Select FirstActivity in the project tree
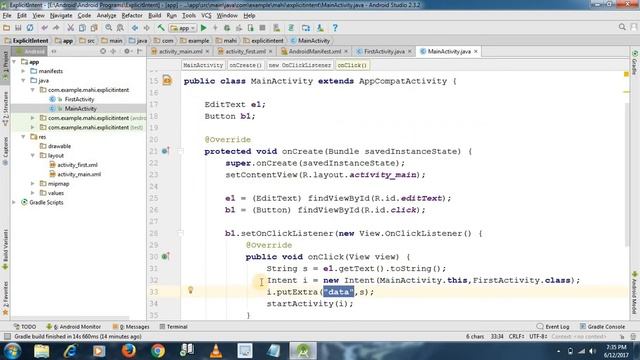The width and height of the screenshot is (640, 360). click(79, 99)
